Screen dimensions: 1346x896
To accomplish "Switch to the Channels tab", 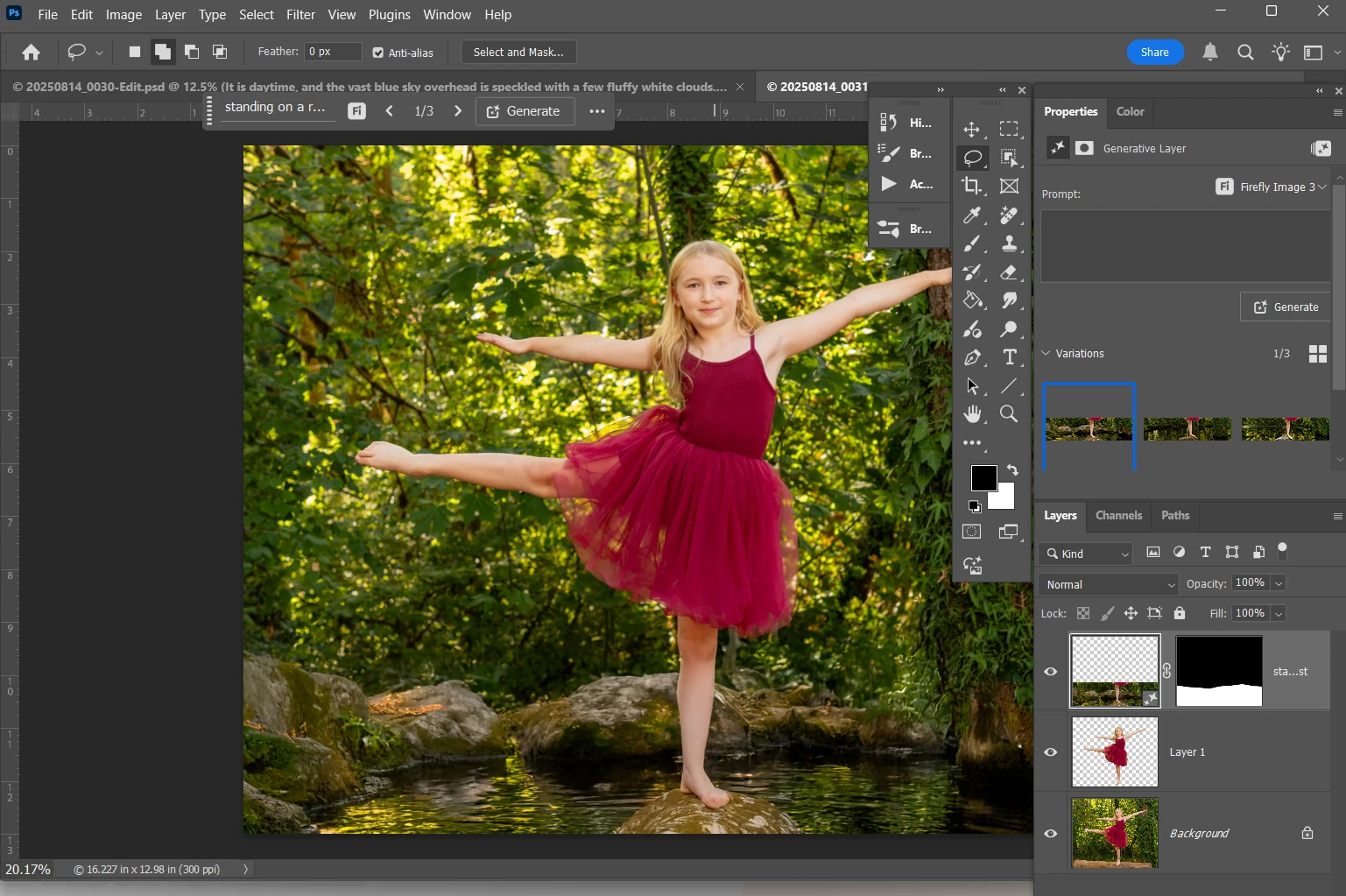I will click(1118, 516).
